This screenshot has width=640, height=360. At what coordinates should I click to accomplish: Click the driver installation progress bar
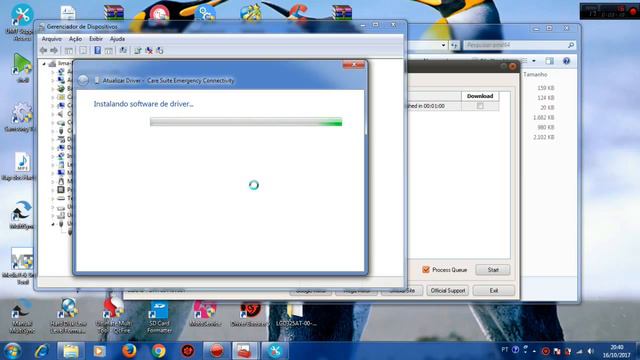tap(246, 122)
